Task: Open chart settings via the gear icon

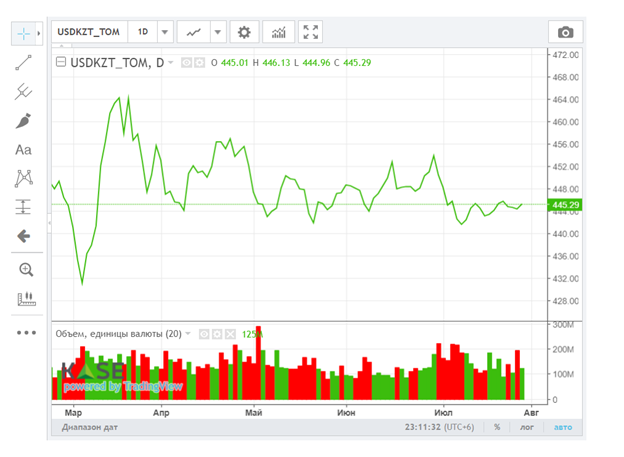Action: 244,32
